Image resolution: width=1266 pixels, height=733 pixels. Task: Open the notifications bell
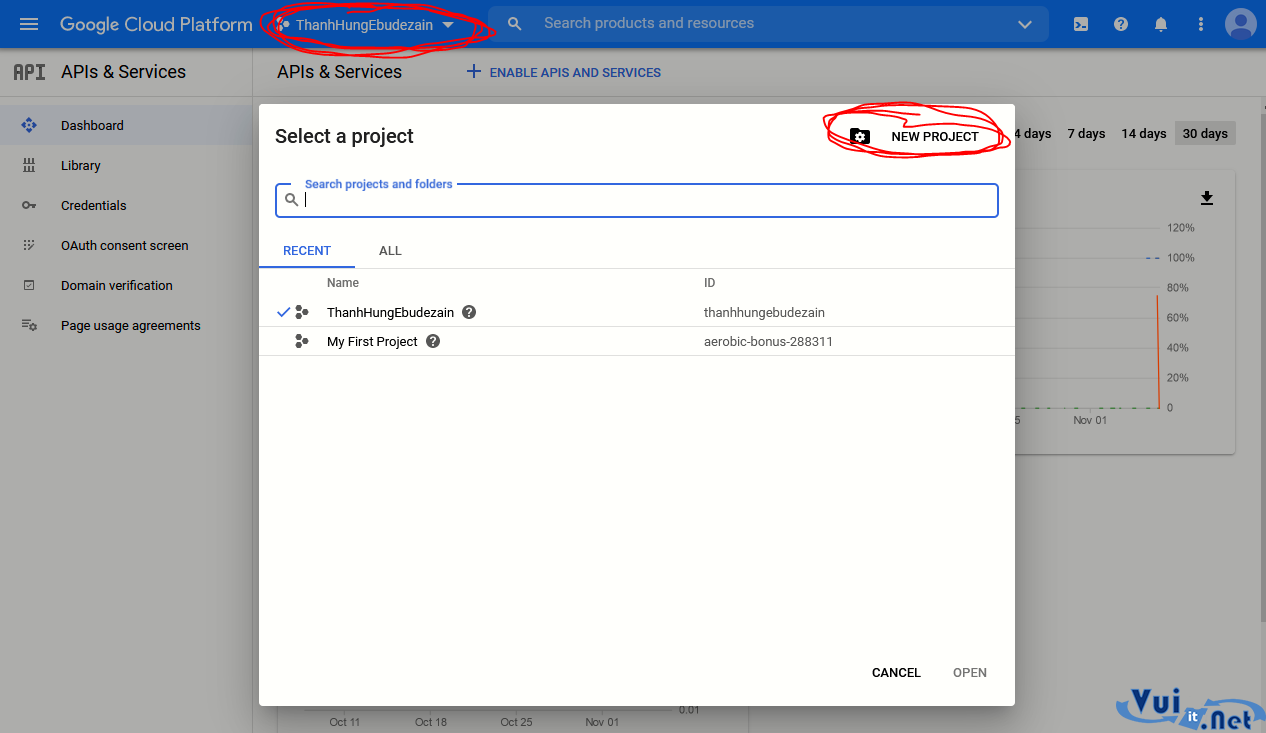[1161, 24]
